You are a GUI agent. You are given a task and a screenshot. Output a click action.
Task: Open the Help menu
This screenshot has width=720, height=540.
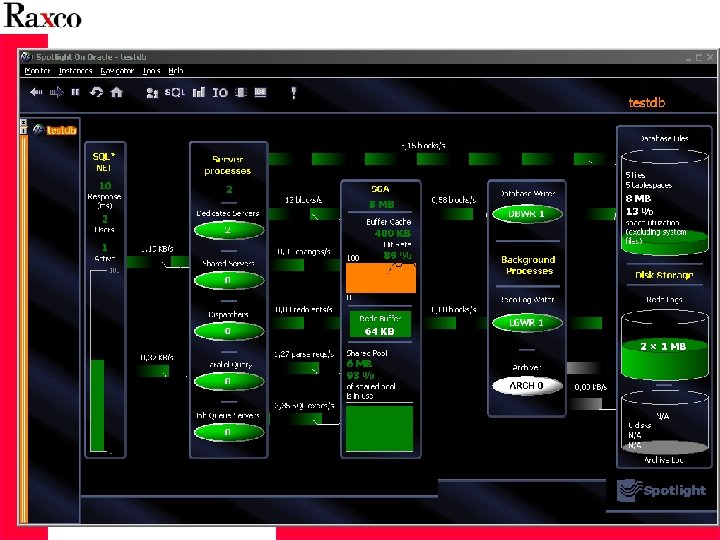(176, 71)
